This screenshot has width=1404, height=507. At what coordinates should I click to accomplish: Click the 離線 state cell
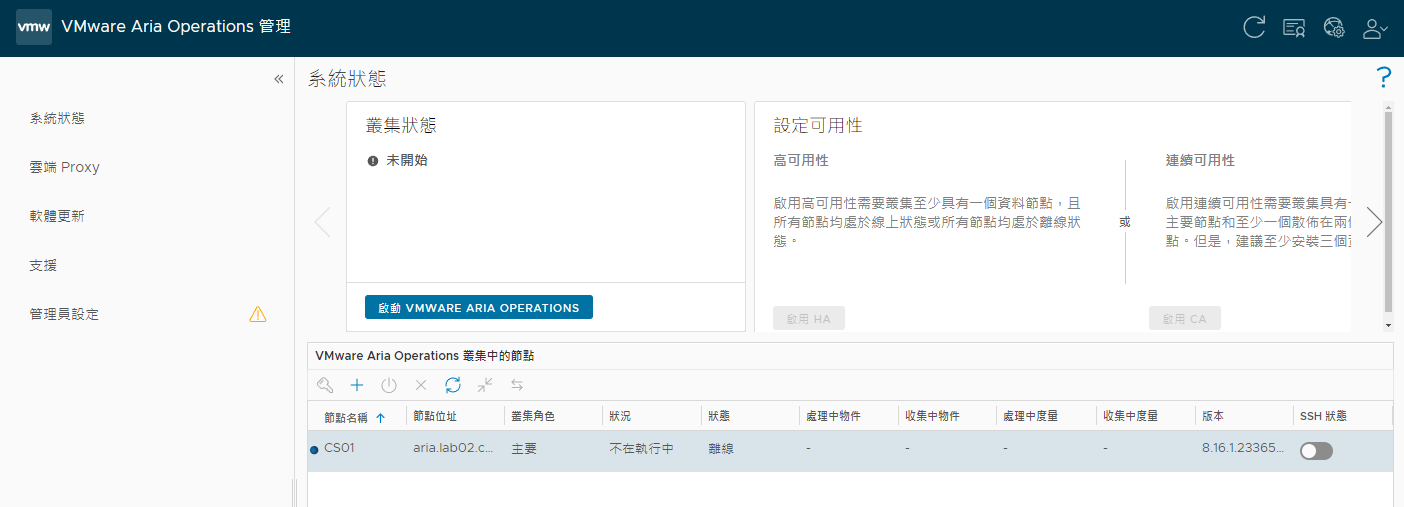pos(720,448)
